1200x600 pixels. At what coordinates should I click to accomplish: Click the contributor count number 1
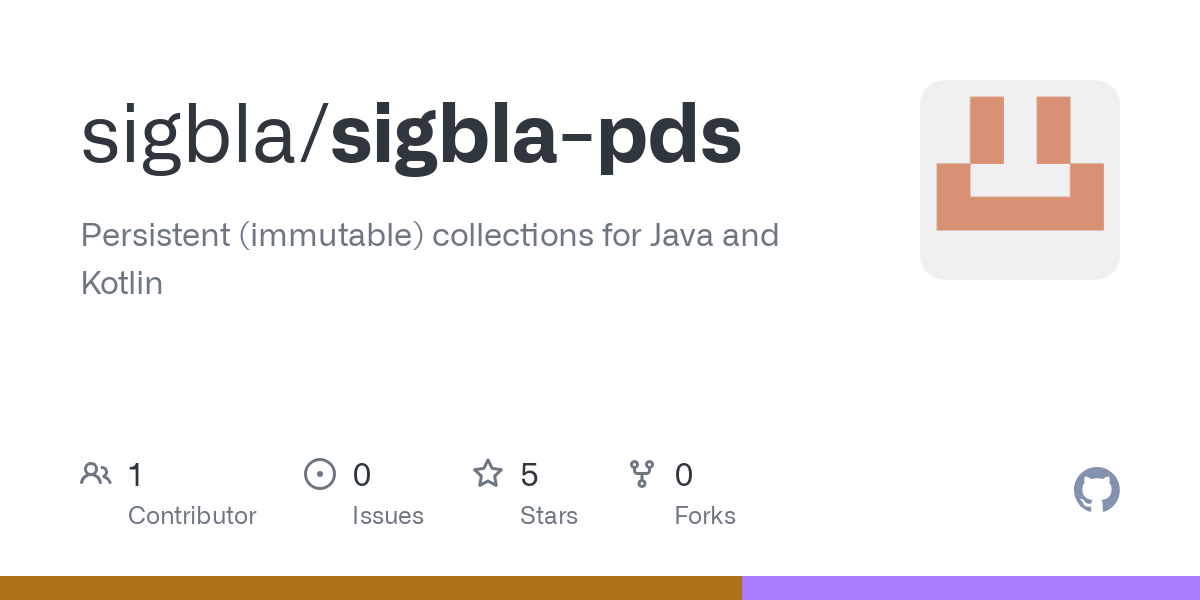(135, 475)
